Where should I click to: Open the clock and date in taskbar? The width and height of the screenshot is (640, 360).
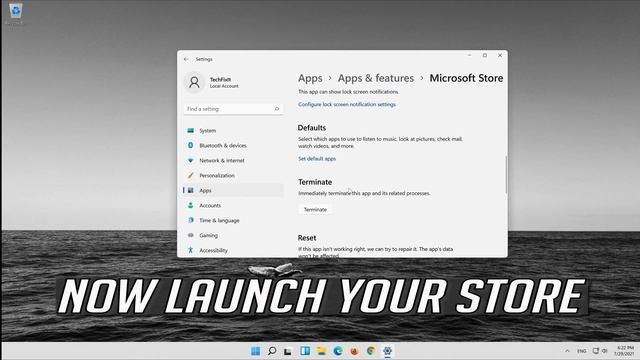click(x=624, y=351)
